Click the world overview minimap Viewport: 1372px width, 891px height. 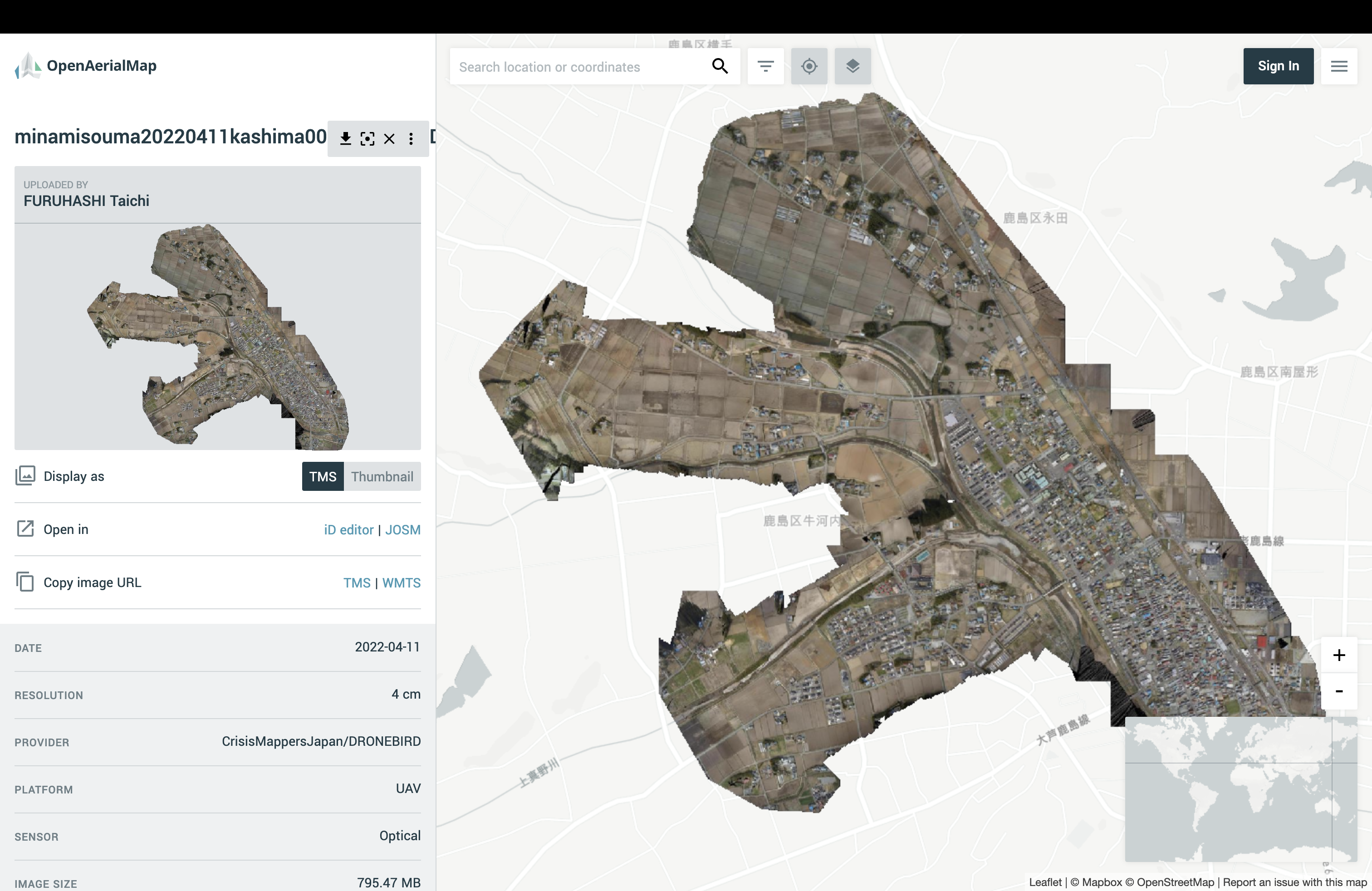coord(1240,789)
